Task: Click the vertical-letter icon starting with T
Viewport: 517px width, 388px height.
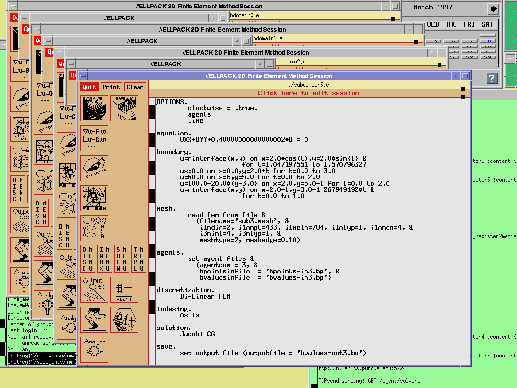Action: pyautogui.click(x=138, y=259)
